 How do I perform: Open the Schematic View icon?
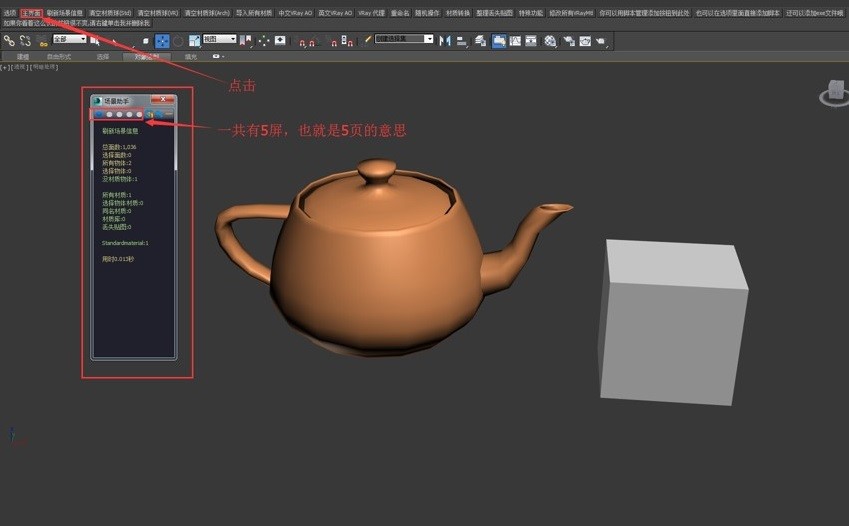click(x=531, y=41)
